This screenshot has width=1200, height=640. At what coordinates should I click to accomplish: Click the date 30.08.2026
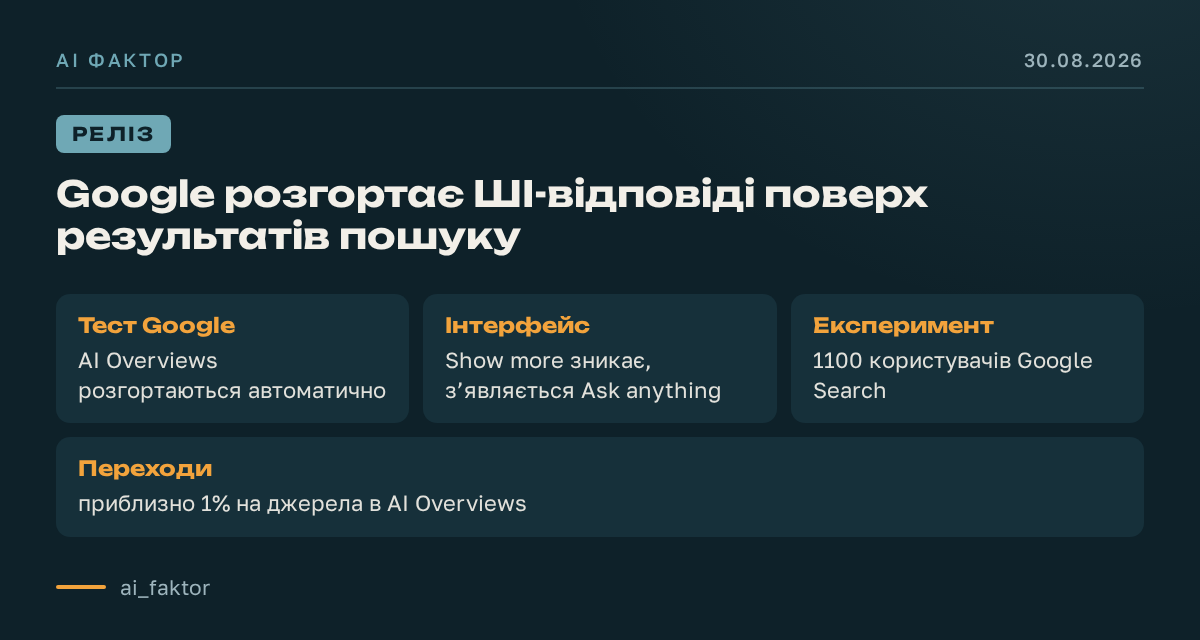(x=1083, y=61)
